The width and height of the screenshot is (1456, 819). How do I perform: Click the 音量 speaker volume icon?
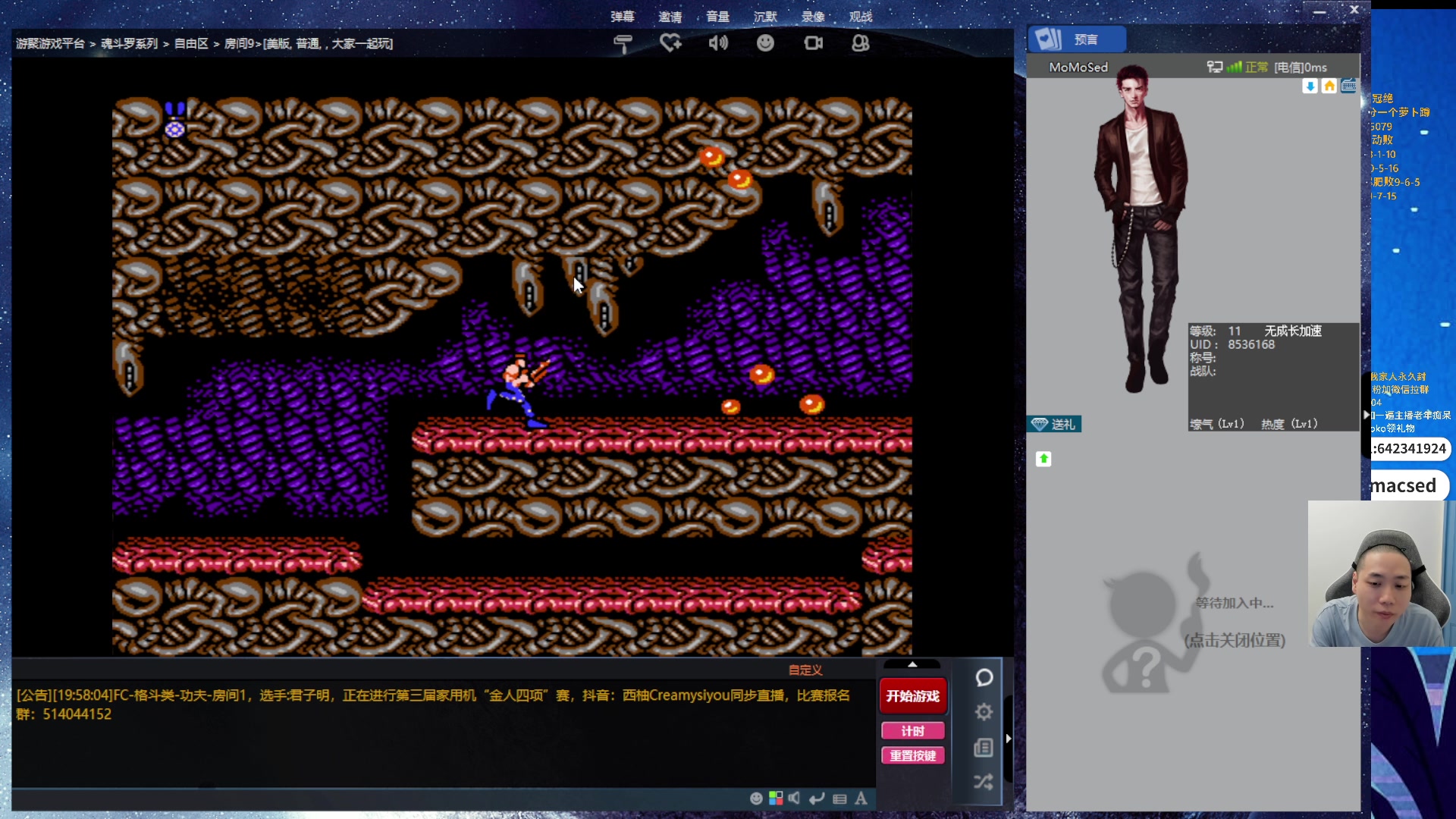coord(718,43)
